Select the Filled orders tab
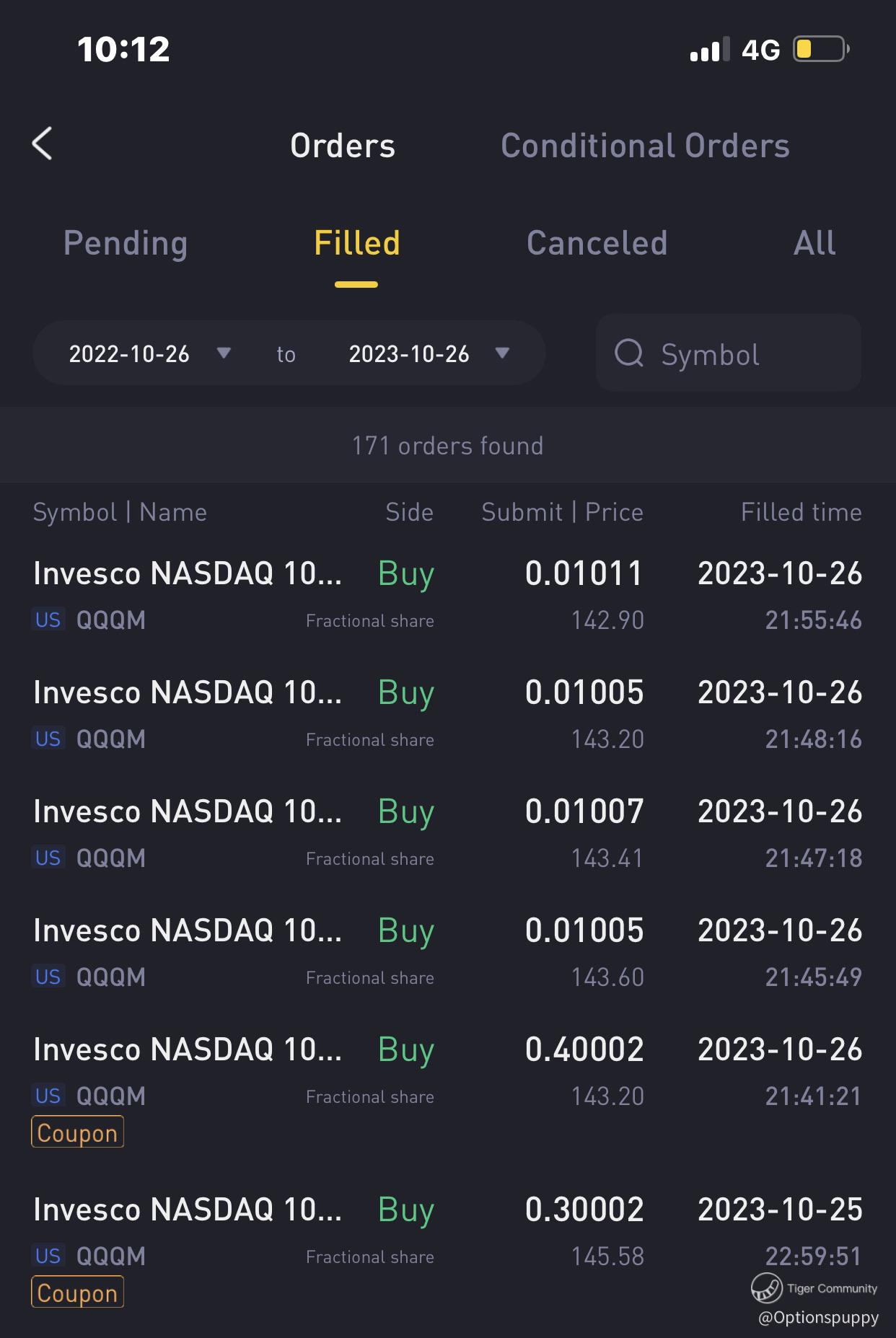 (x=356, y=243)
